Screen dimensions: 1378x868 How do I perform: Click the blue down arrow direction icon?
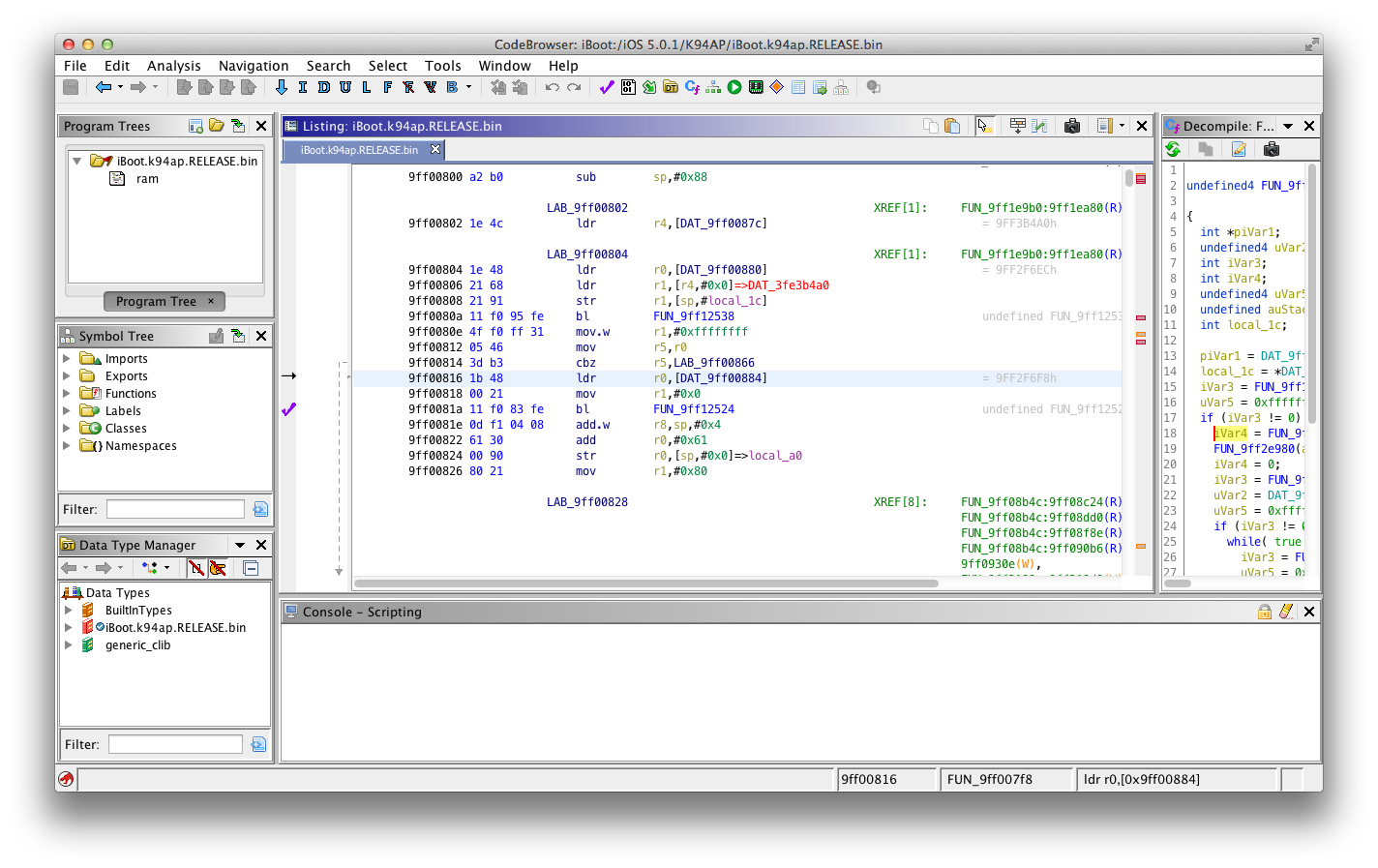[282, 87]
